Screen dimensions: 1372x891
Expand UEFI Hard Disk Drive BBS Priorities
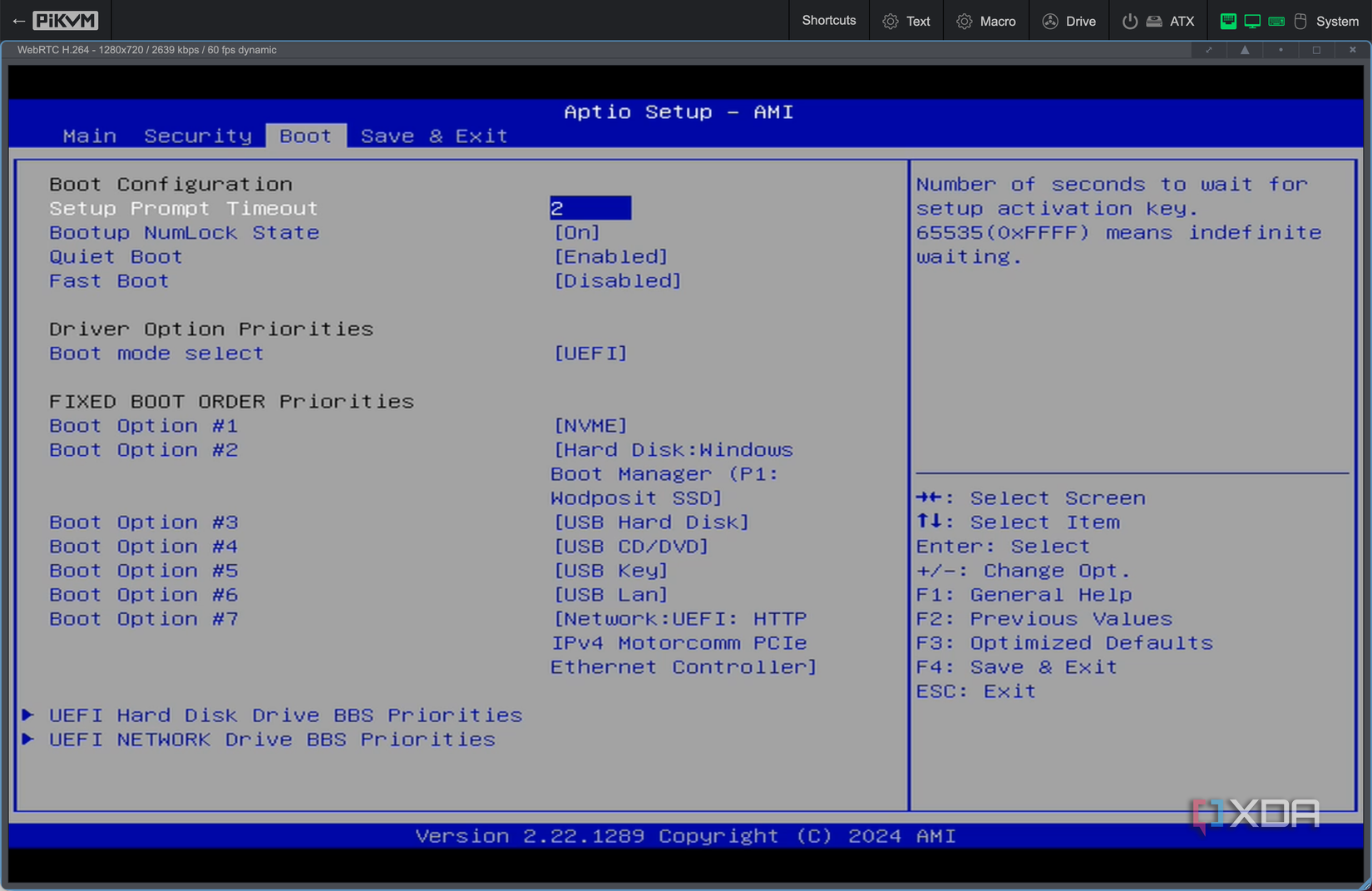pyautogui.click(x=286, y=715)
